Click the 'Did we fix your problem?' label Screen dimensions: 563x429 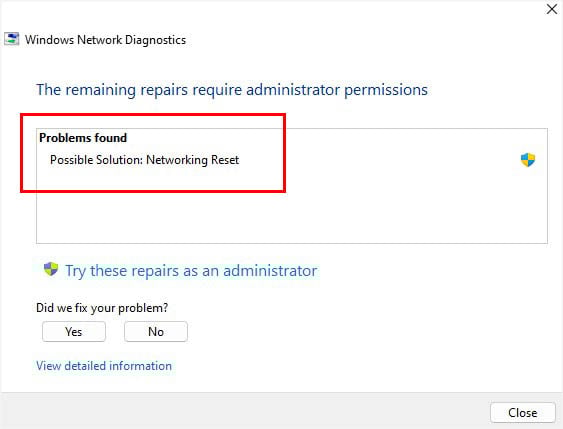(102, 308)
